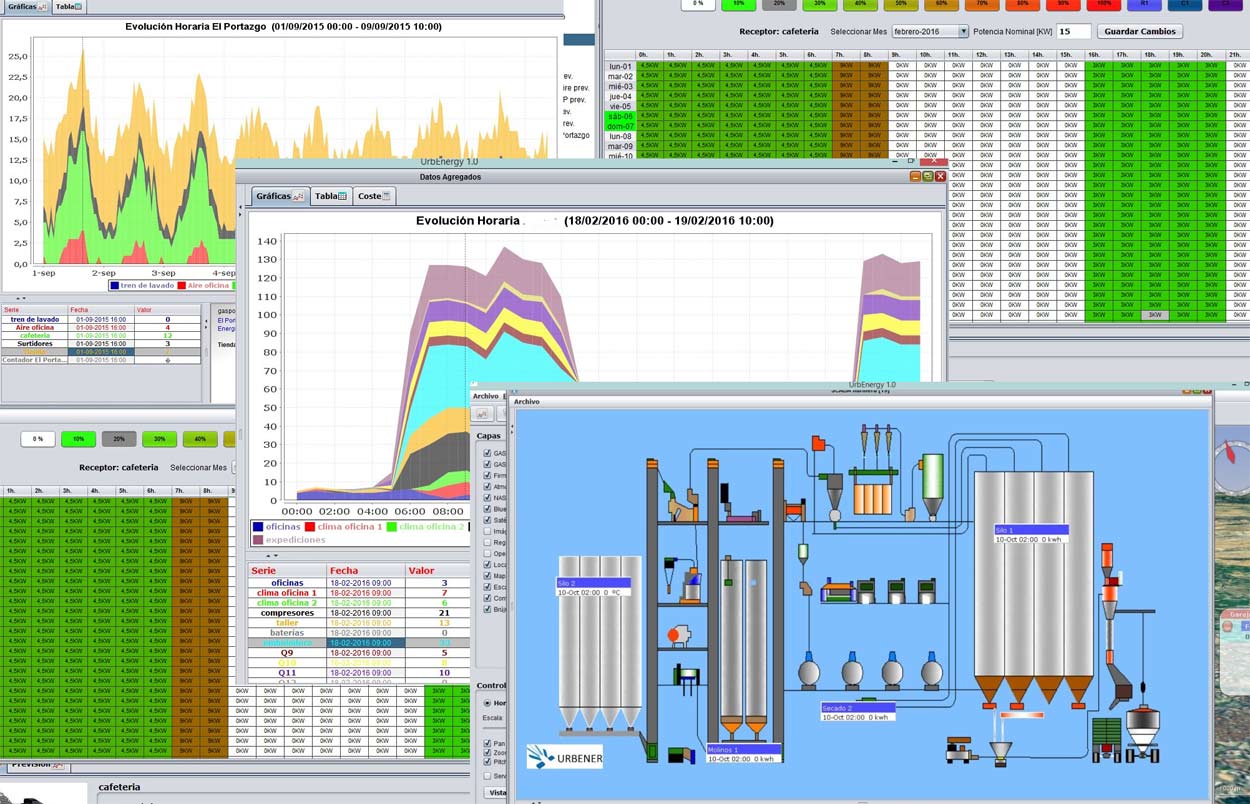This screenshot has height=804, width=1250.
Task: Select the tren de lavado row in the El Portazgo table
Action: coord(100,320)
